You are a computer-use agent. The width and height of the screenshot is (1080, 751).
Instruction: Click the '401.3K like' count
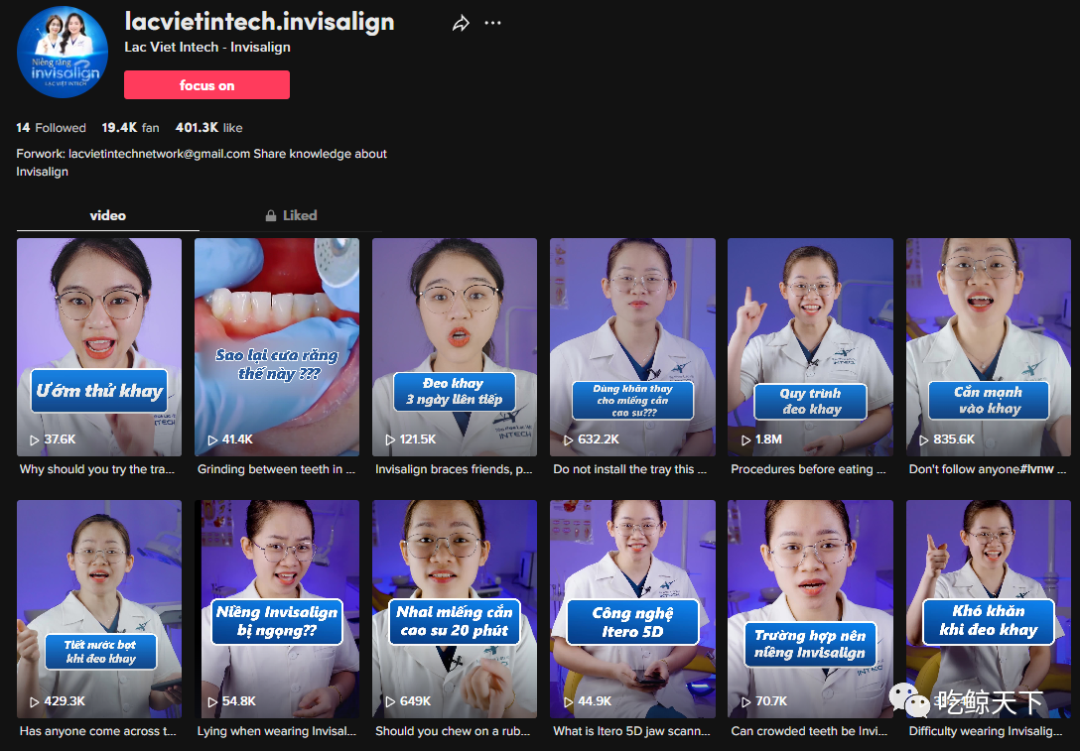click(209, 127)
